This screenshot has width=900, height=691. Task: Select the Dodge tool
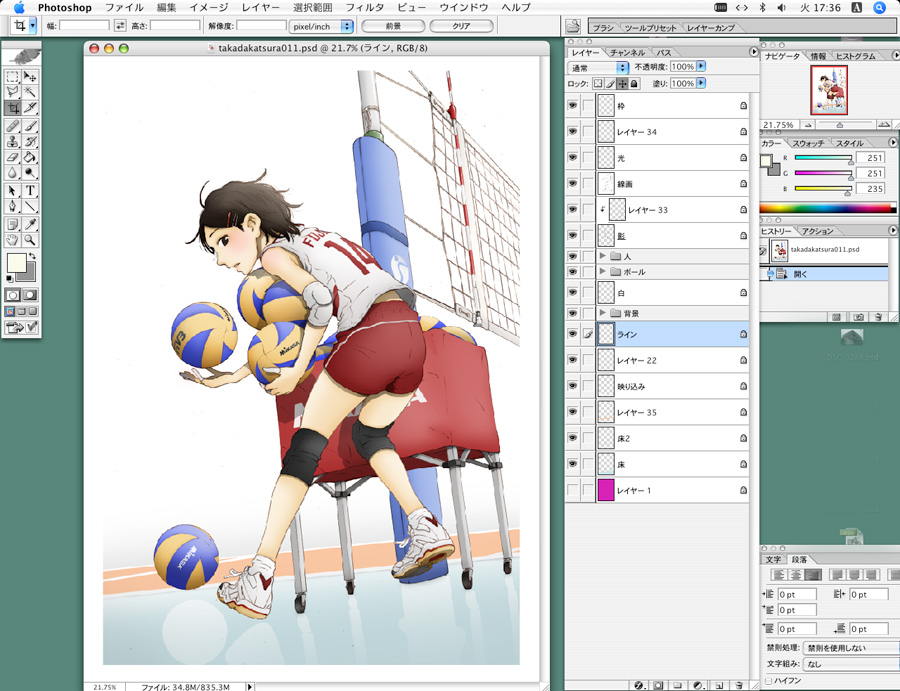30,172
